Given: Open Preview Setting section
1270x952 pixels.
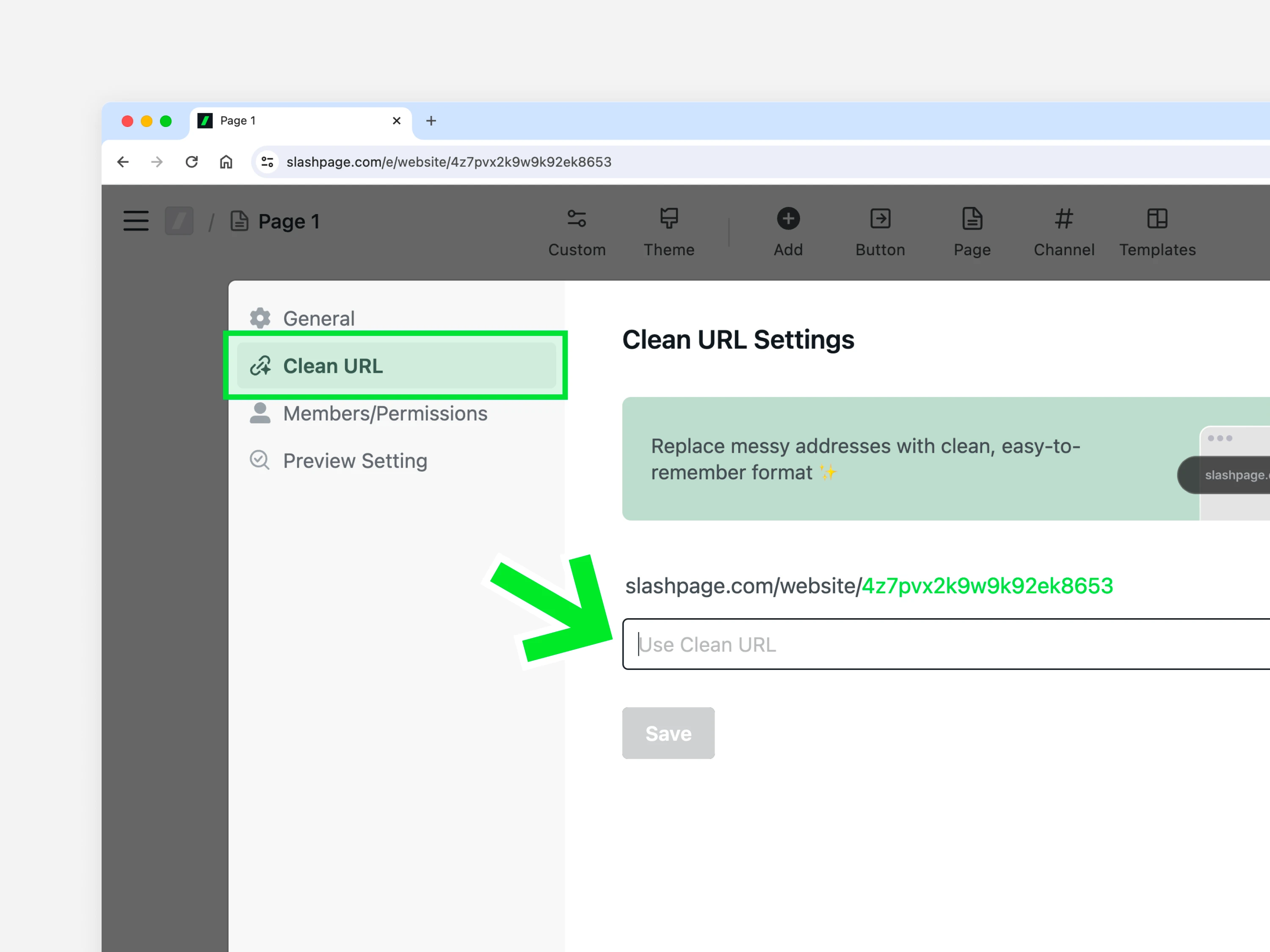Looking at the screenshot, I should pos(396,461).
